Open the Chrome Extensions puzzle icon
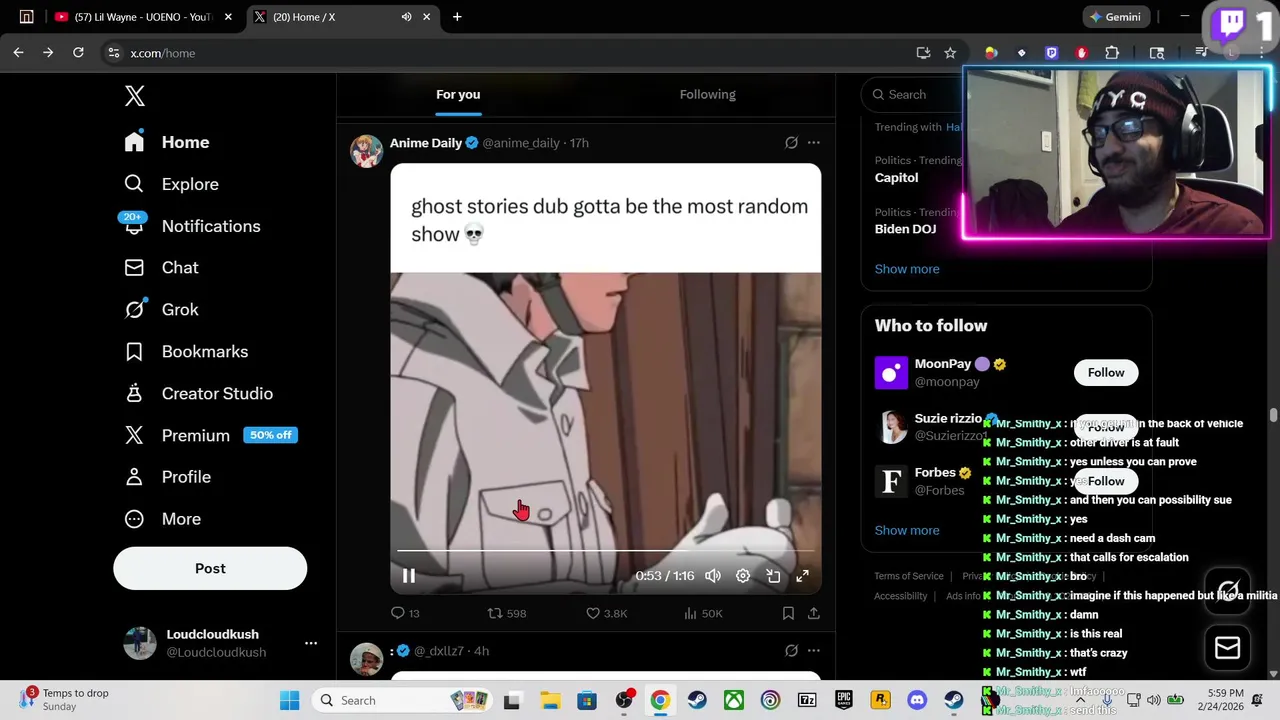Viewport: 1280px width, 720px height. [1112, 53]
